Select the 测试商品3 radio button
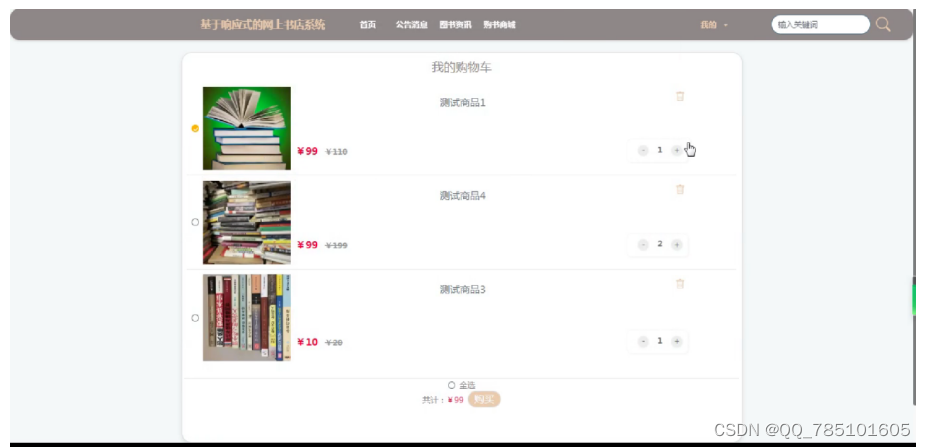The width and height of the screenshot is (925, 448). [x=195, y=318]
